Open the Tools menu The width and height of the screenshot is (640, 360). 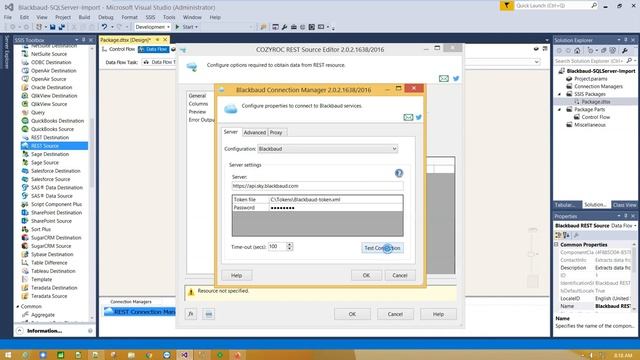tap(169, 17)
